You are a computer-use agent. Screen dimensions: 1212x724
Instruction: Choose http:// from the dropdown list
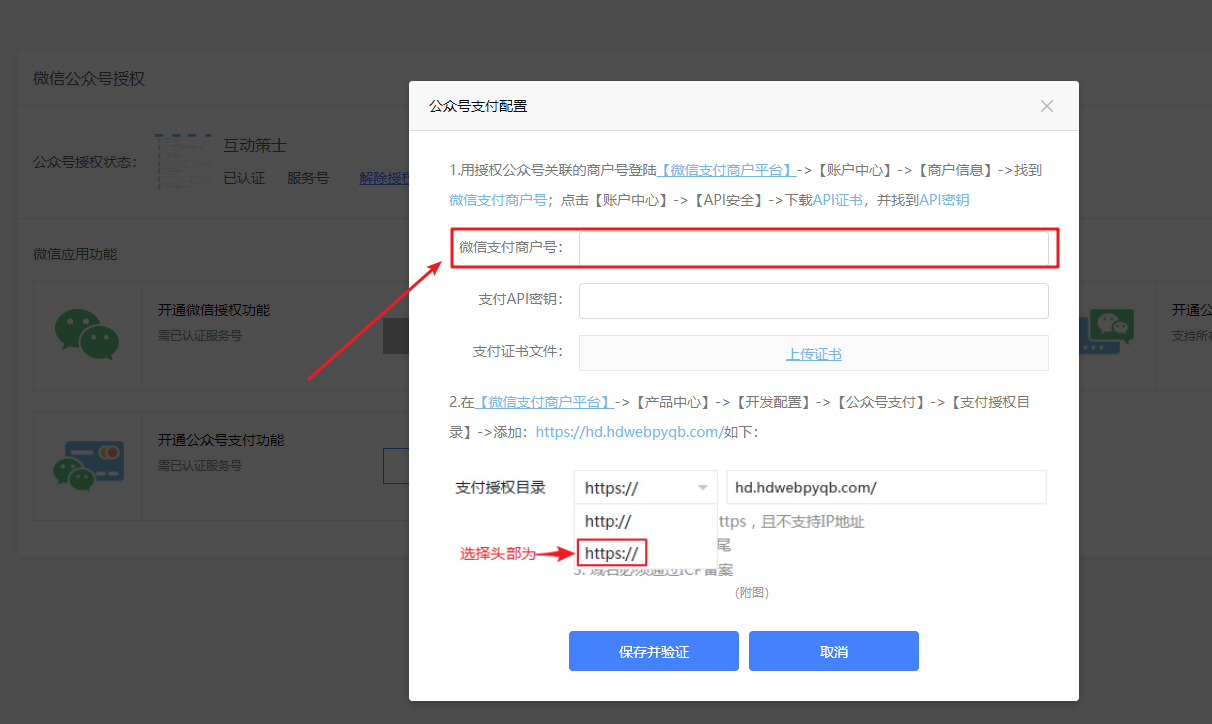point(608,521)
